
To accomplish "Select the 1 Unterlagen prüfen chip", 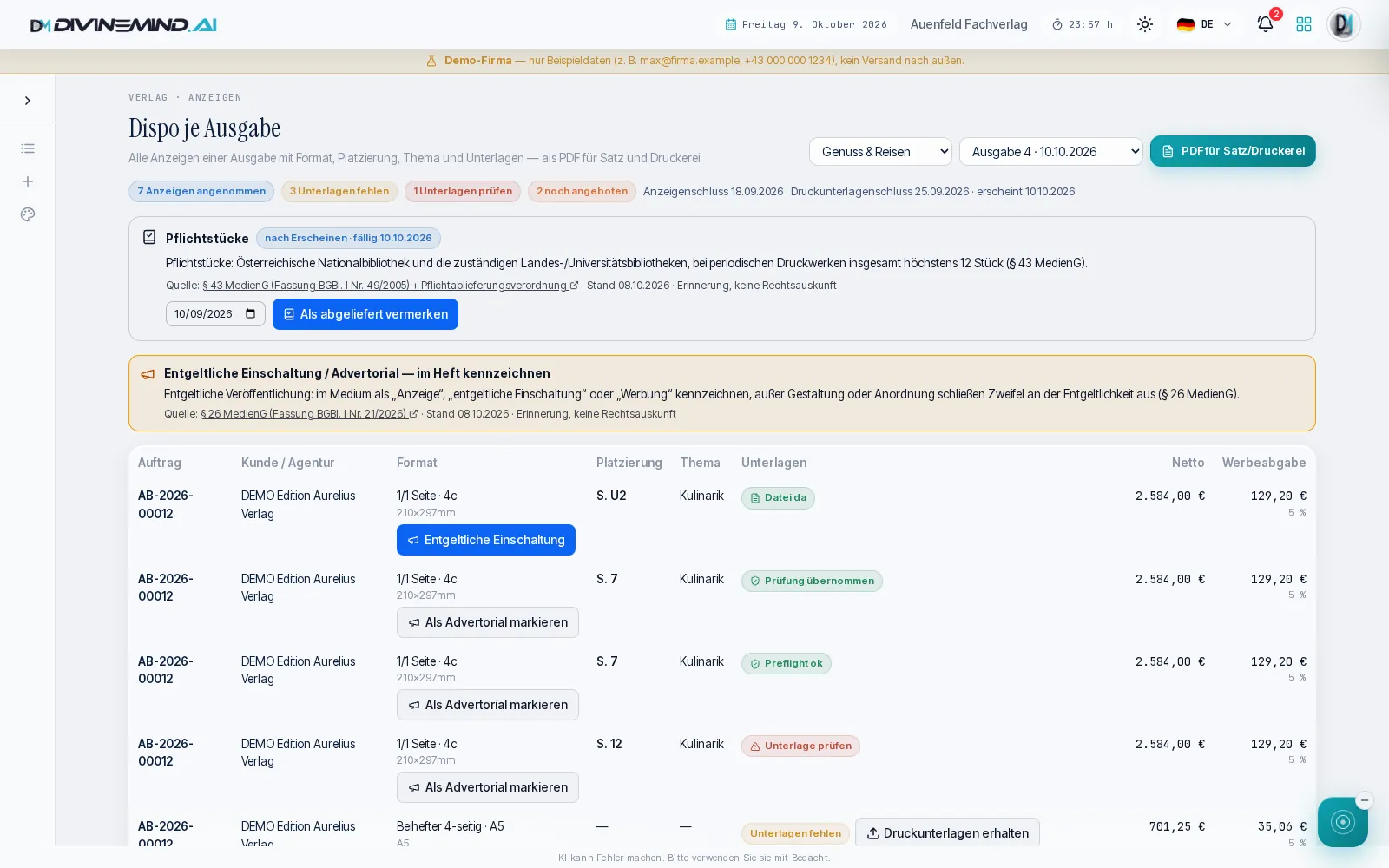I will pyautogui.click(x=463, y=191).
